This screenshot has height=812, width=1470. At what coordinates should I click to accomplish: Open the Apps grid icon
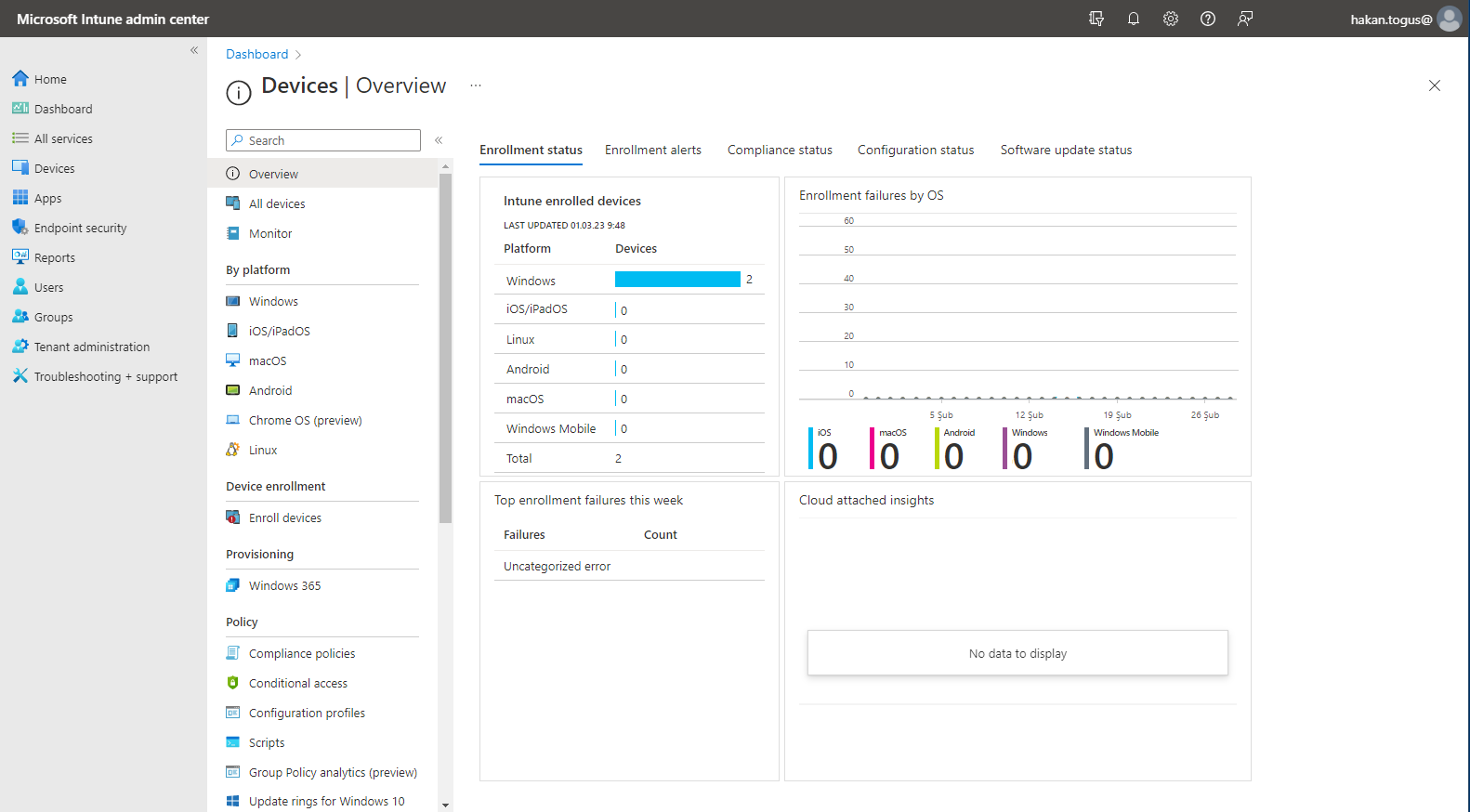pos(20,198)
